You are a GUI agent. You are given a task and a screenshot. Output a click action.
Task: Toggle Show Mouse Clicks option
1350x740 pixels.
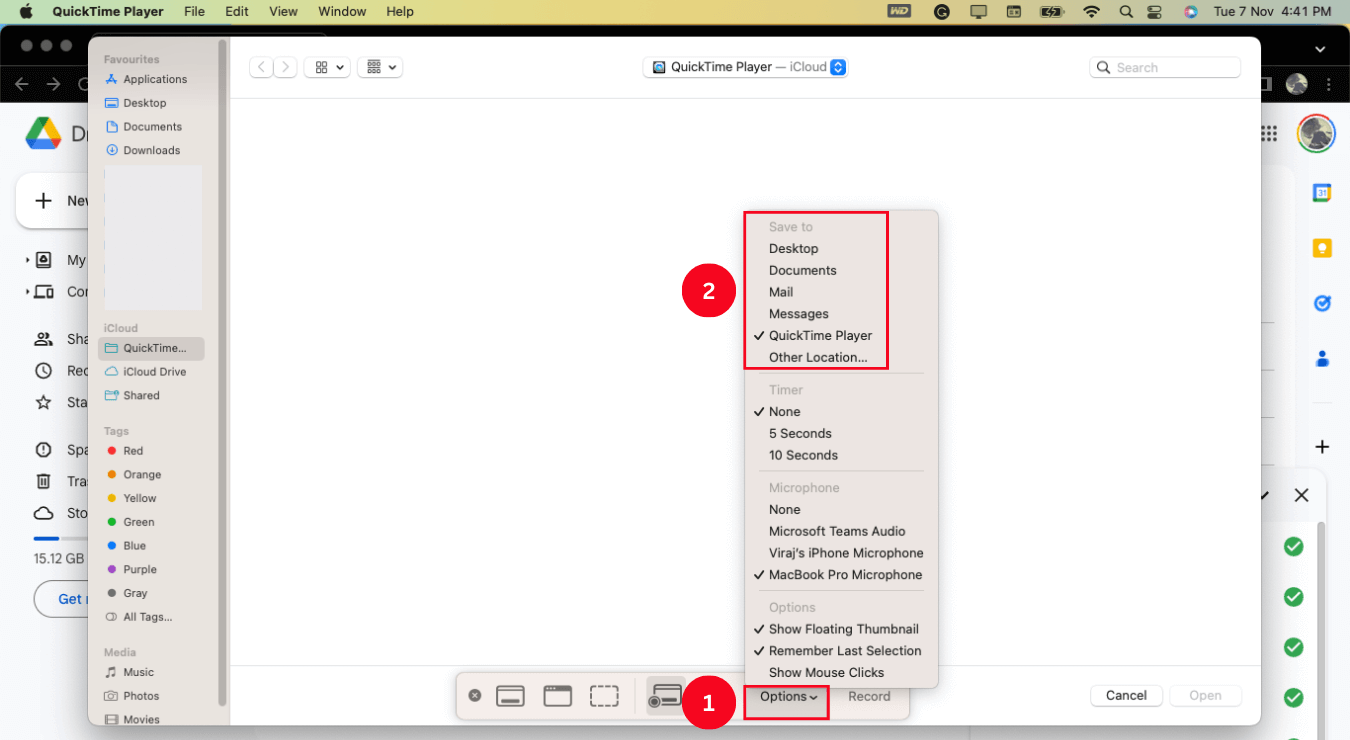click(x=826, y=673)
